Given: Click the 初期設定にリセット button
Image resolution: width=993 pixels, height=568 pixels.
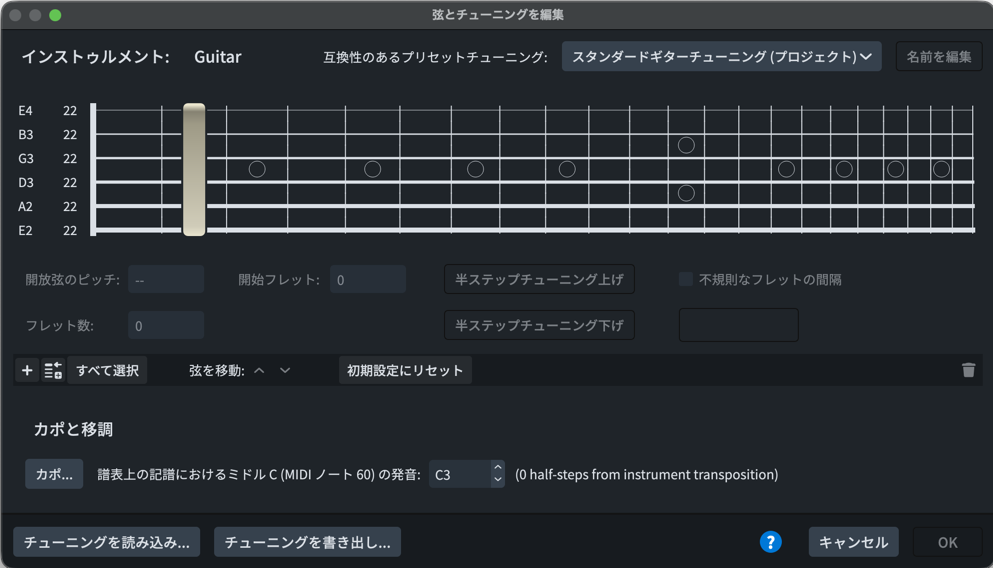Looking at the screenshot, I should [405, 371].
